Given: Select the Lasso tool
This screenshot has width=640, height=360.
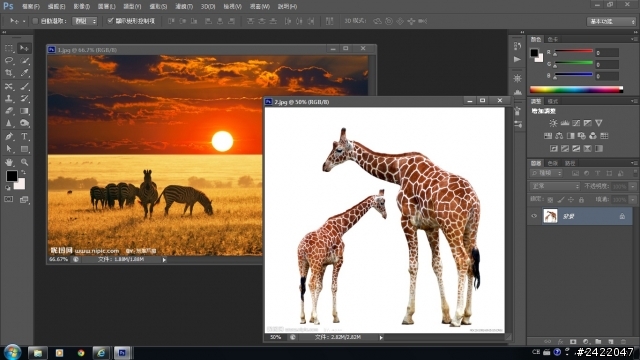Looking at the screenshot, I should pyautogui.click(x=9, y=61).
